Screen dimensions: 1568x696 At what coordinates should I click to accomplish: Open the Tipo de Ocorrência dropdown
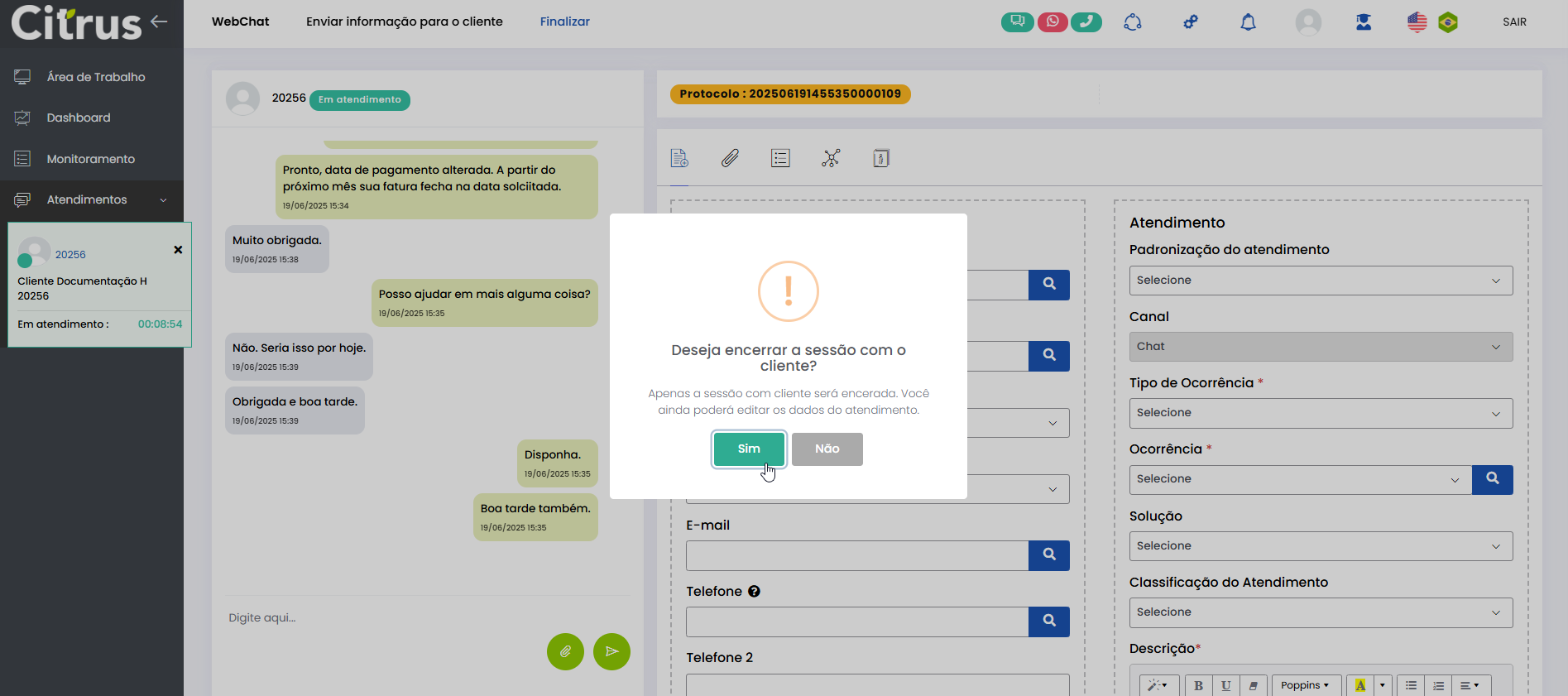click(1320, 413)
